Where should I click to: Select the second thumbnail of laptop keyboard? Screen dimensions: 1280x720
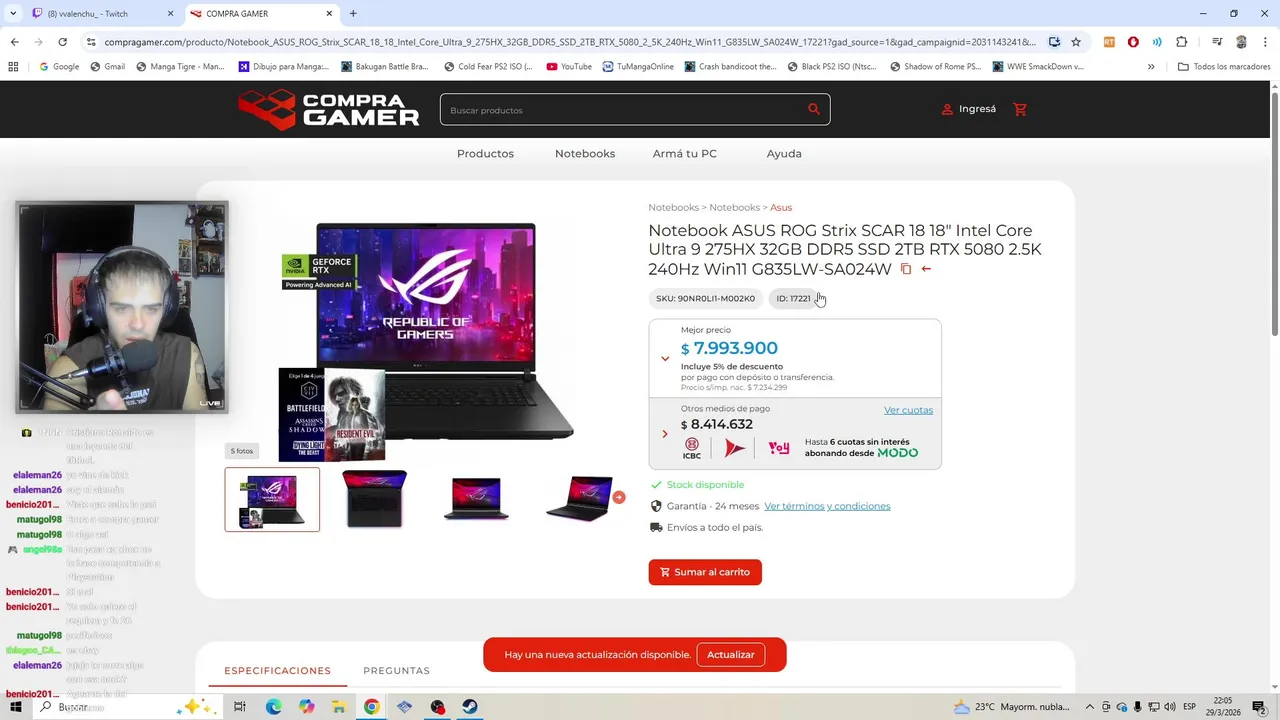(x=374, y=499)
